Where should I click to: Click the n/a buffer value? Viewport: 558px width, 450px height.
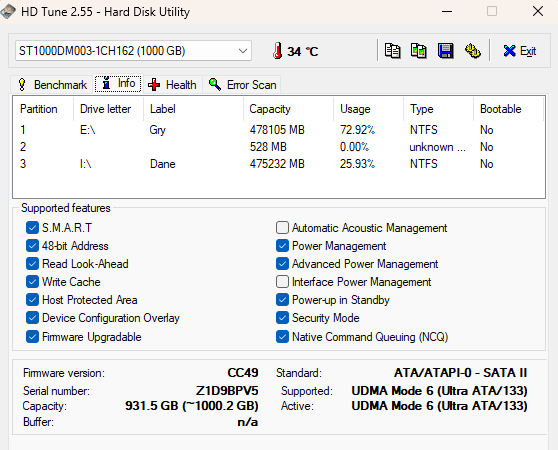248,422
